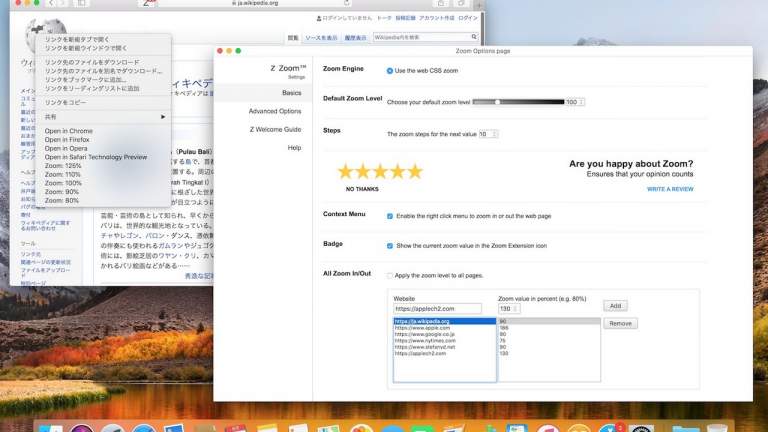Screen dimensions: 768x432
Task: Select Open in Opera menu item
Action: (66, 148)
